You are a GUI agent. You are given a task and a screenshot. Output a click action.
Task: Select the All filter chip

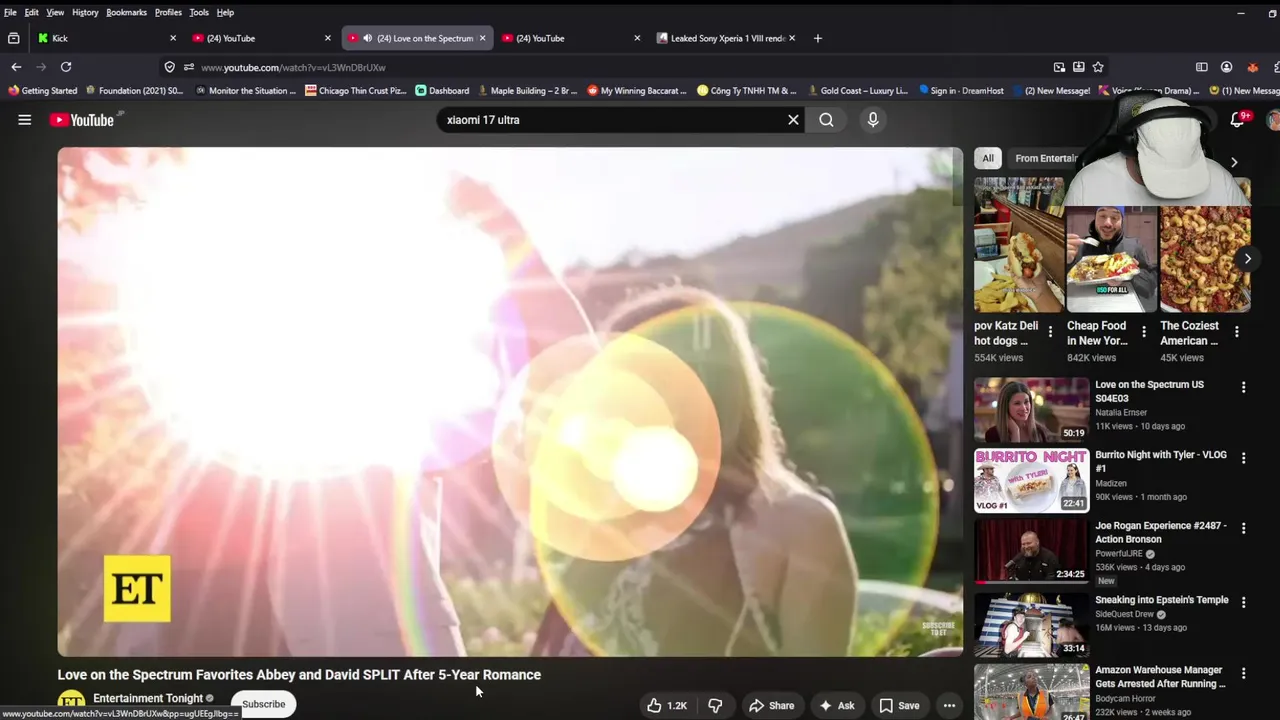pyautogui.click(x=988, y=158)
